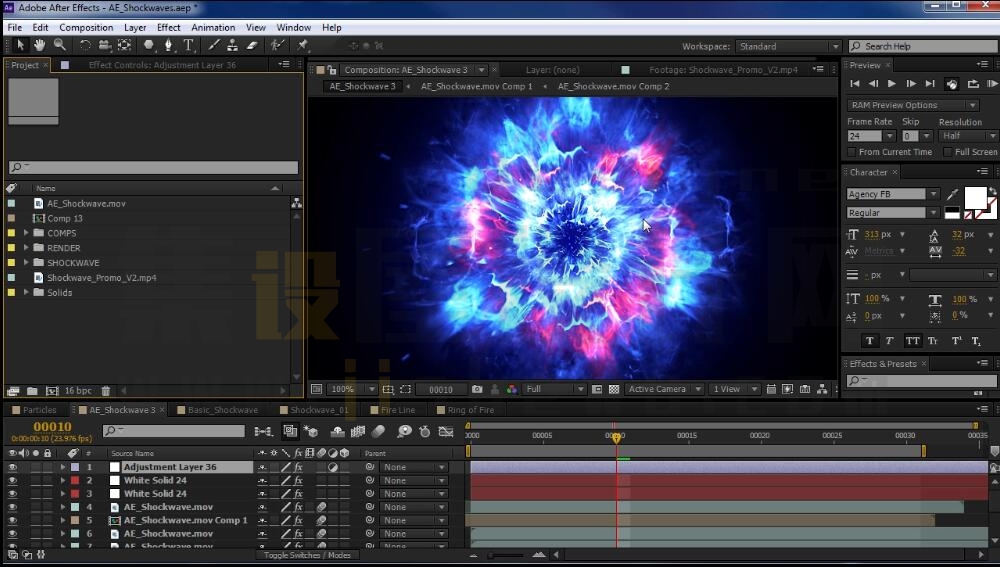
Task: Enable the Full Screen checkbox
Action: (948, 152)
